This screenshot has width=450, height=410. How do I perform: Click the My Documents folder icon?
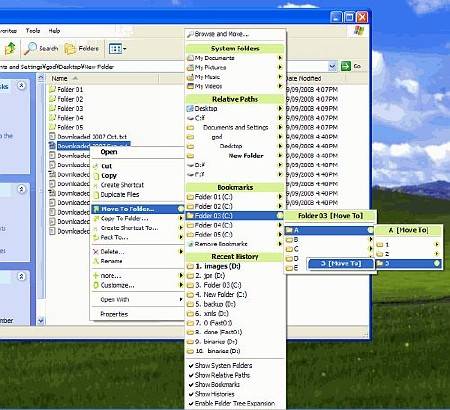coord(190,58)
